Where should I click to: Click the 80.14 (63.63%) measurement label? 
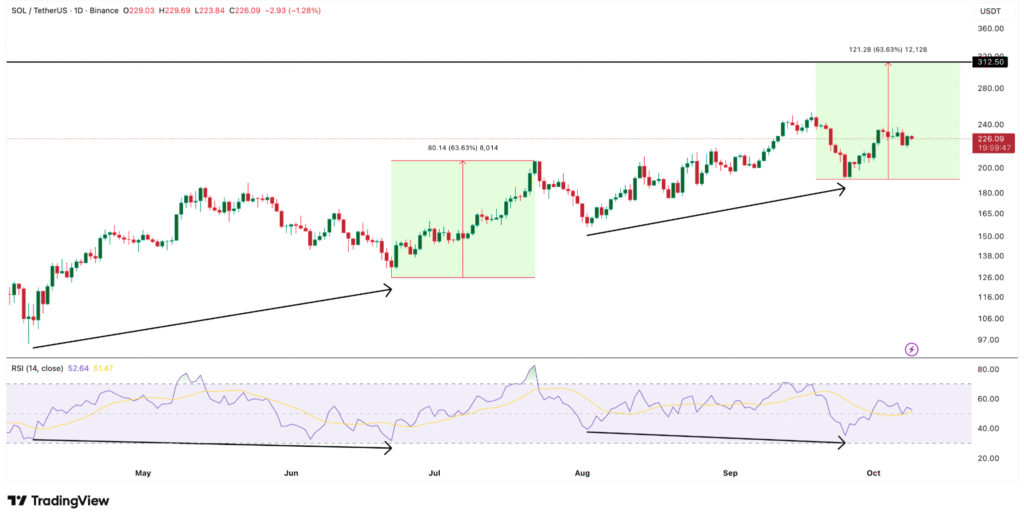463,148
